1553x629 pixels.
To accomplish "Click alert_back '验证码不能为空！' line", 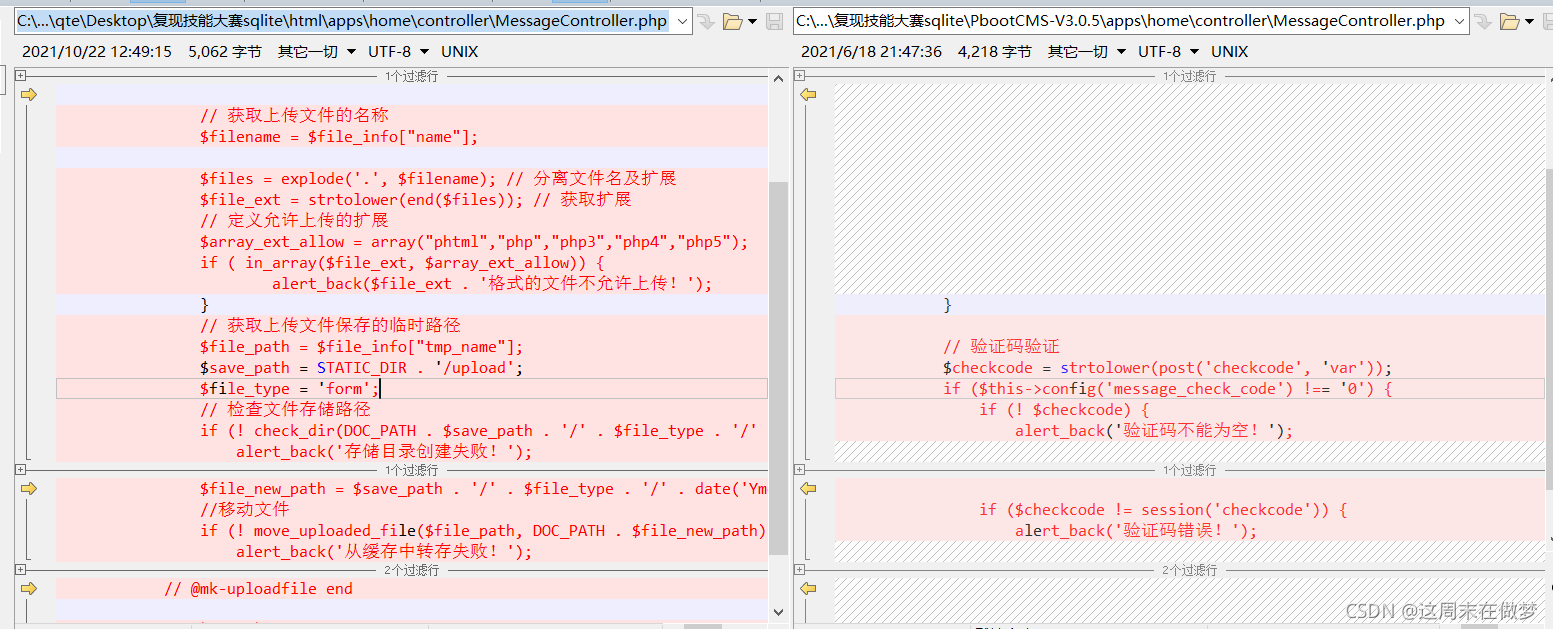I will click(x=1154, y=431).
